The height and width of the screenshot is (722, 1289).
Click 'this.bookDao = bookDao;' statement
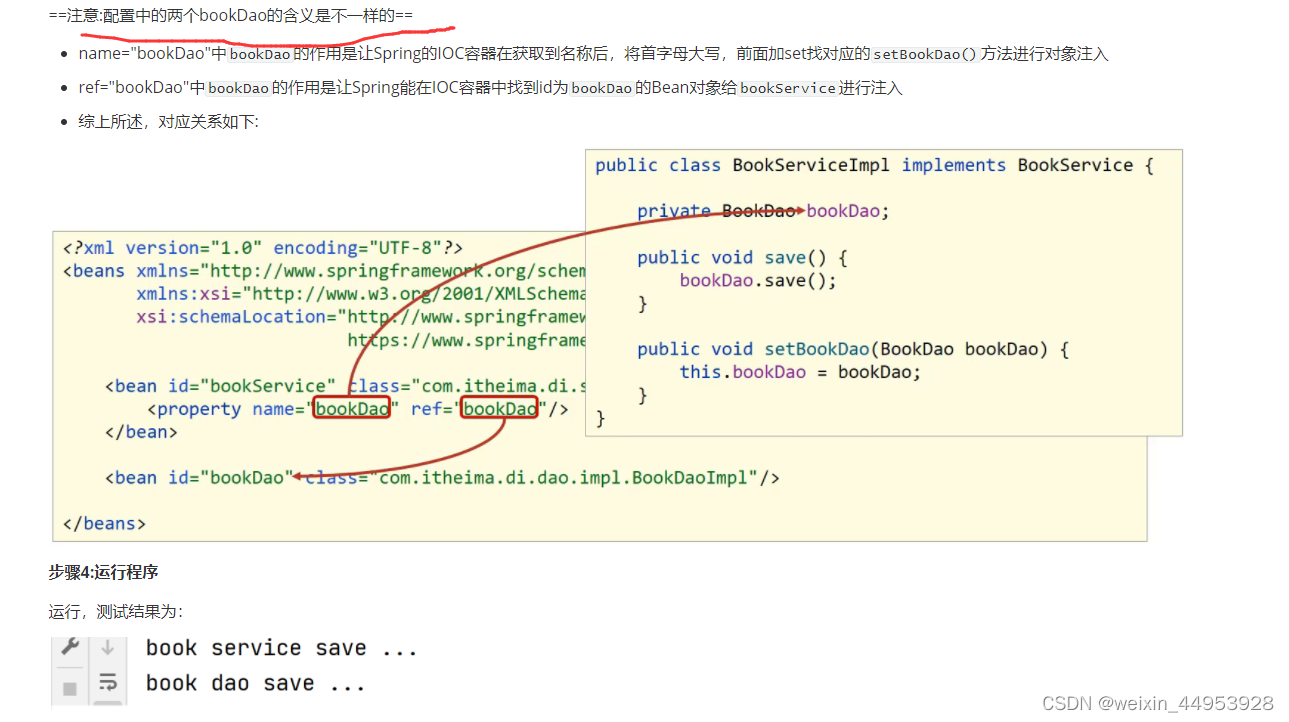tap(800, 372)
